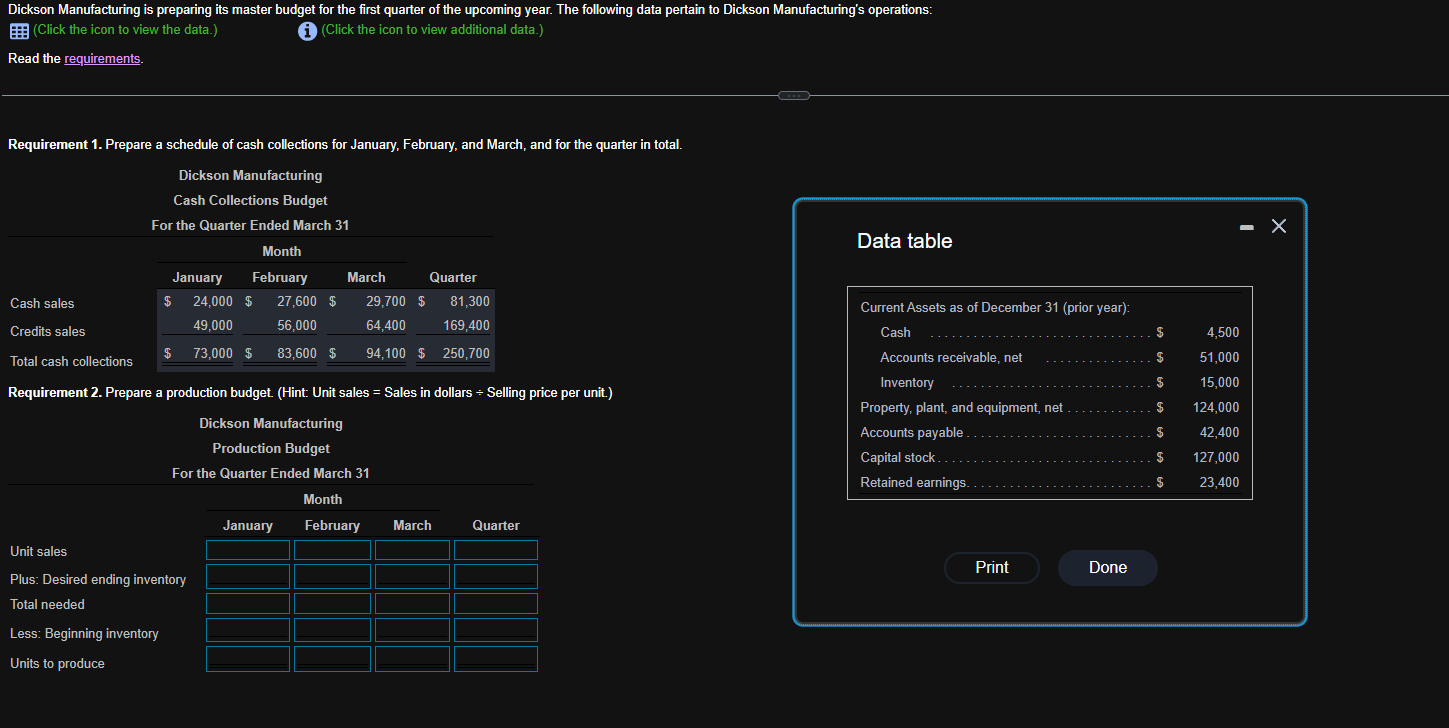Click Quarter cash sales value 81,300
1449x728 pixels.
470,301
